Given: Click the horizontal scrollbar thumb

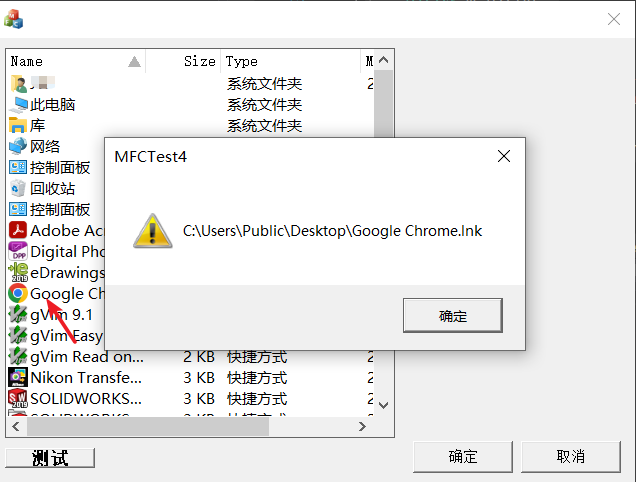Looking at the screenshot, I should [x=148, y=426].
